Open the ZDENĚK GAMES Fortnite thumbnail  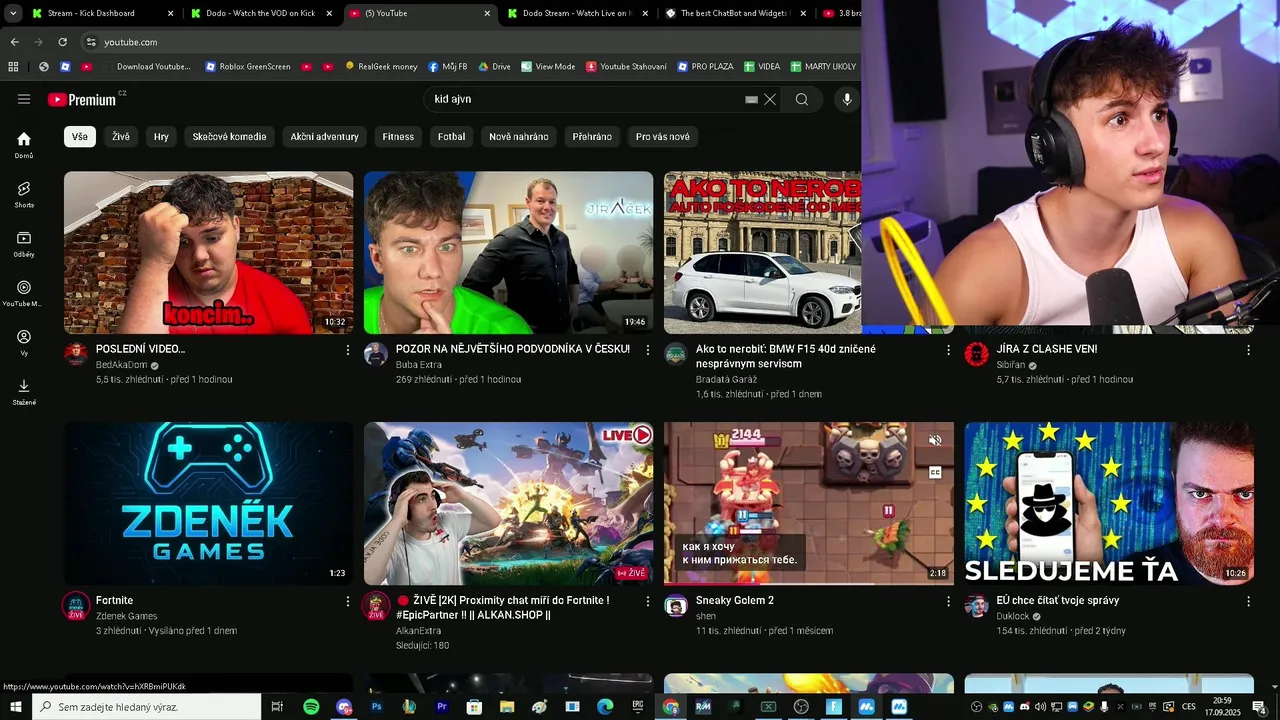tap(208, 503)
